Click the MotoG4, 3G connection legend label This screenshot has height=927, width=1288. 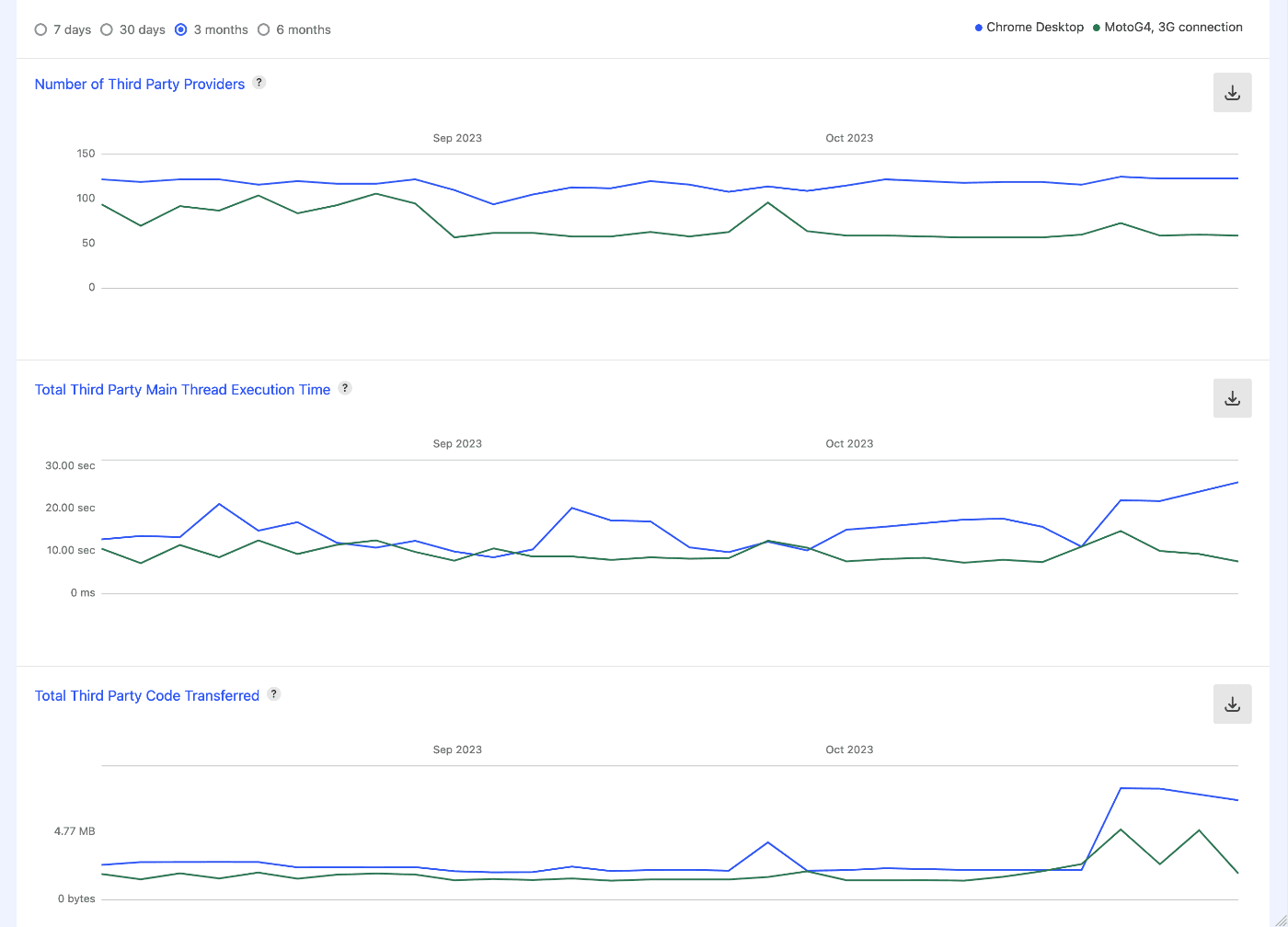[x=1173, y=28]
